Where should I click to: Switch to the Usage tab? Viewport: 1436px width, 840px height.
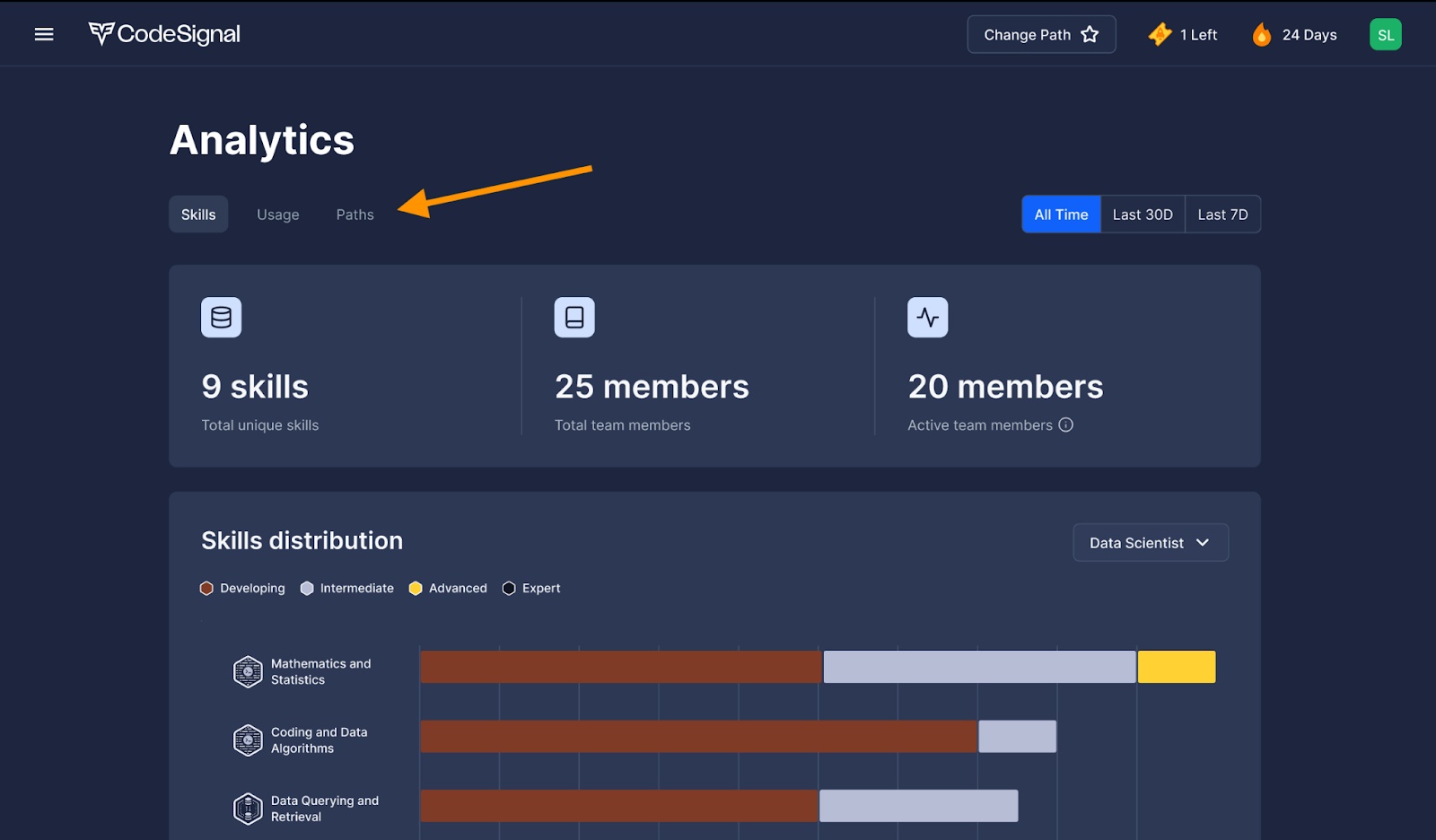click(x=278, y=214)
